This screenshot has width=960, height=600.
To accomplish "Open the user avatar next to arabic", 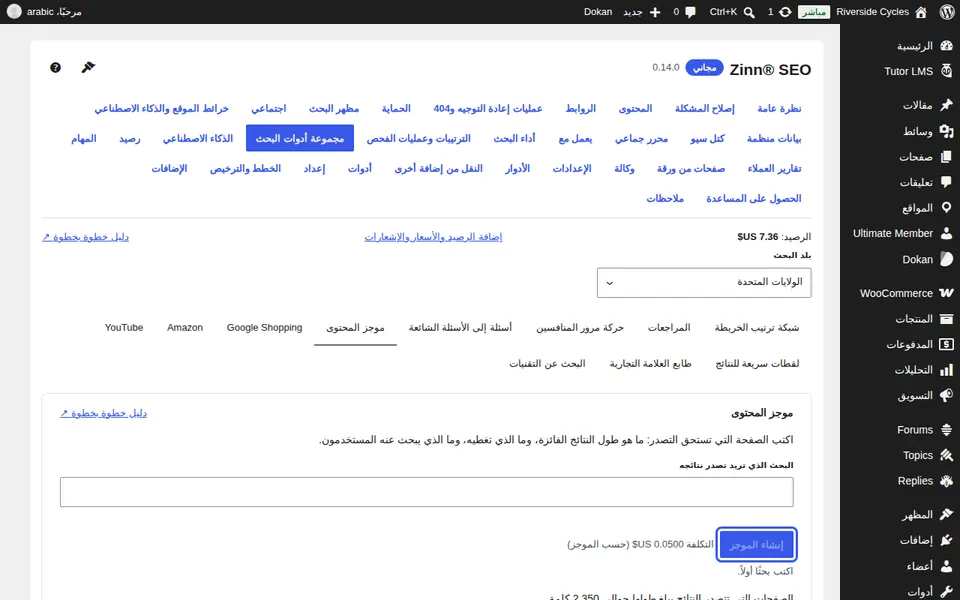I will point(13,12).
